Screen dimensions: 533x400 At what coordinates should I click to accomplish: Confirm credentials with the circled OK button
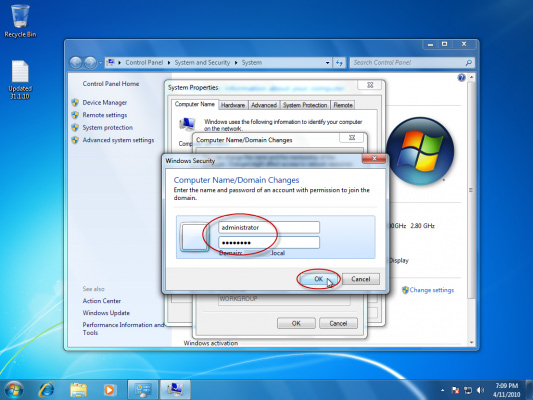[318, 279]
